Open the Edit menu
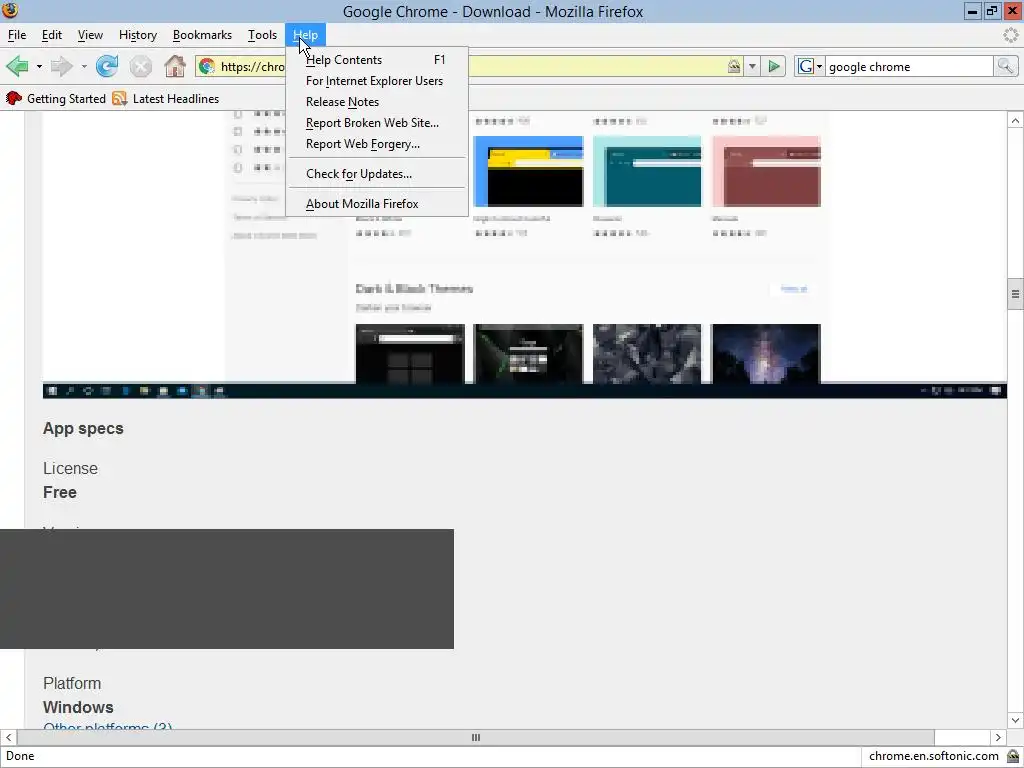Screen dimensions: 1024x768 pyautogui.click(x=52, y=35)
